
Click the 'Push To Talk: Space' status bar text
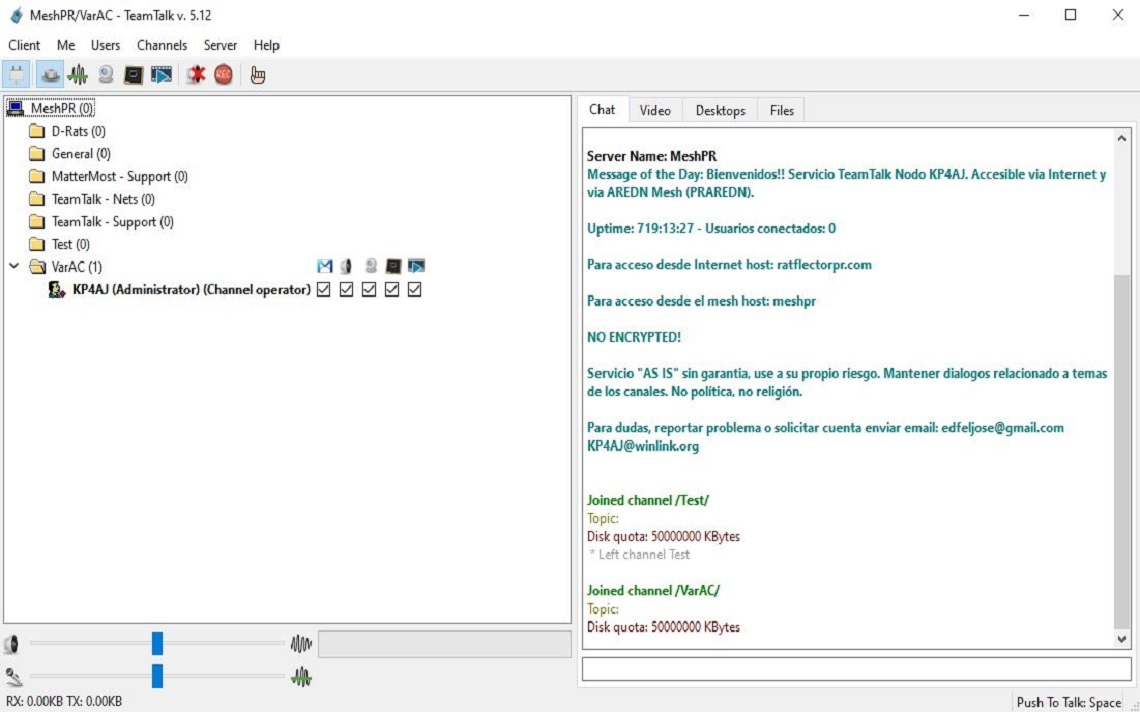coord(1069,703)
